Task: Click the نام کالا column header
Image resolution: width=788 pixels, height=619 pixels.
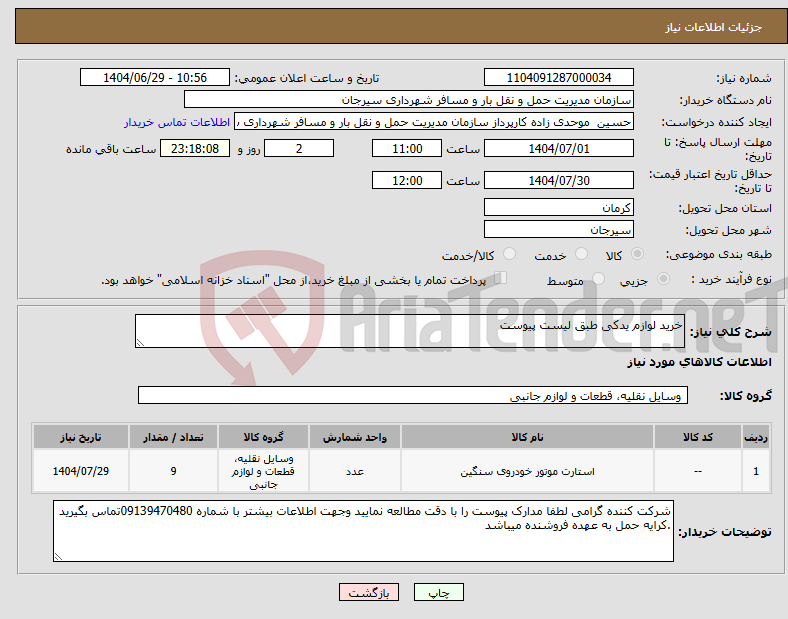Action: click(x=527, y=437)
